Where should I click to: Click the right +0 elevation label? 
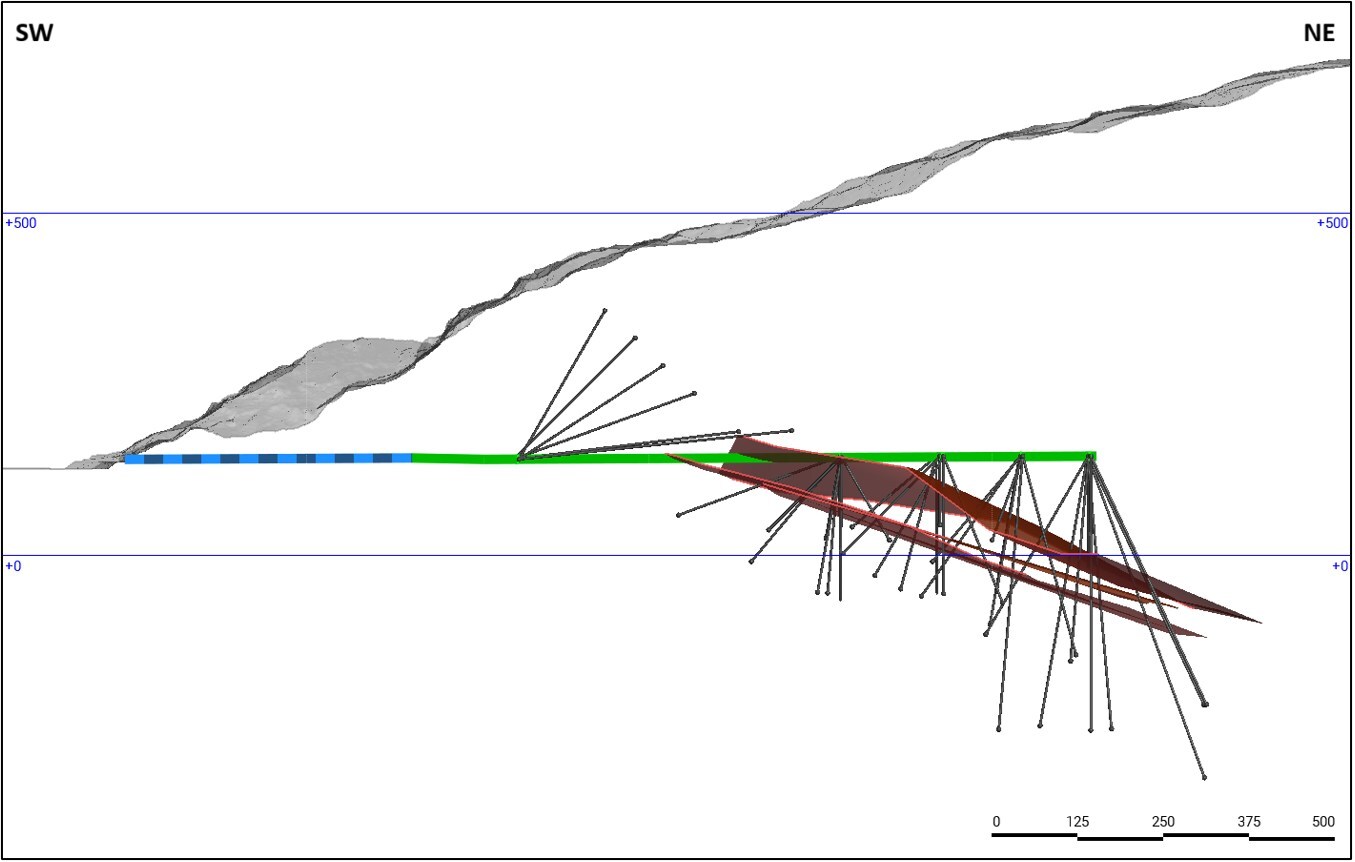click(x=1339, y=566)
